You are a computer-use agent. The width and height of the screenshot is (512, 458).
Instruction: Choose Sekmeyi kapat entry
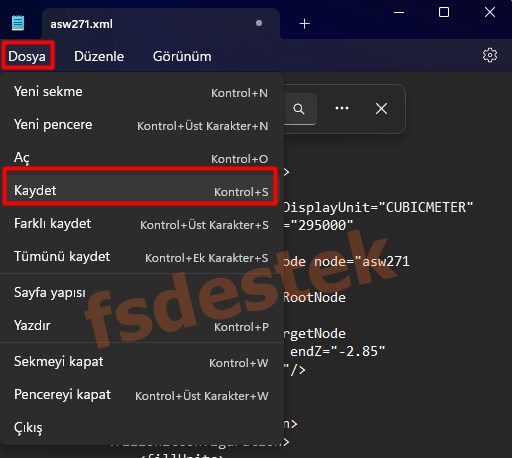[x=140, y=362]
